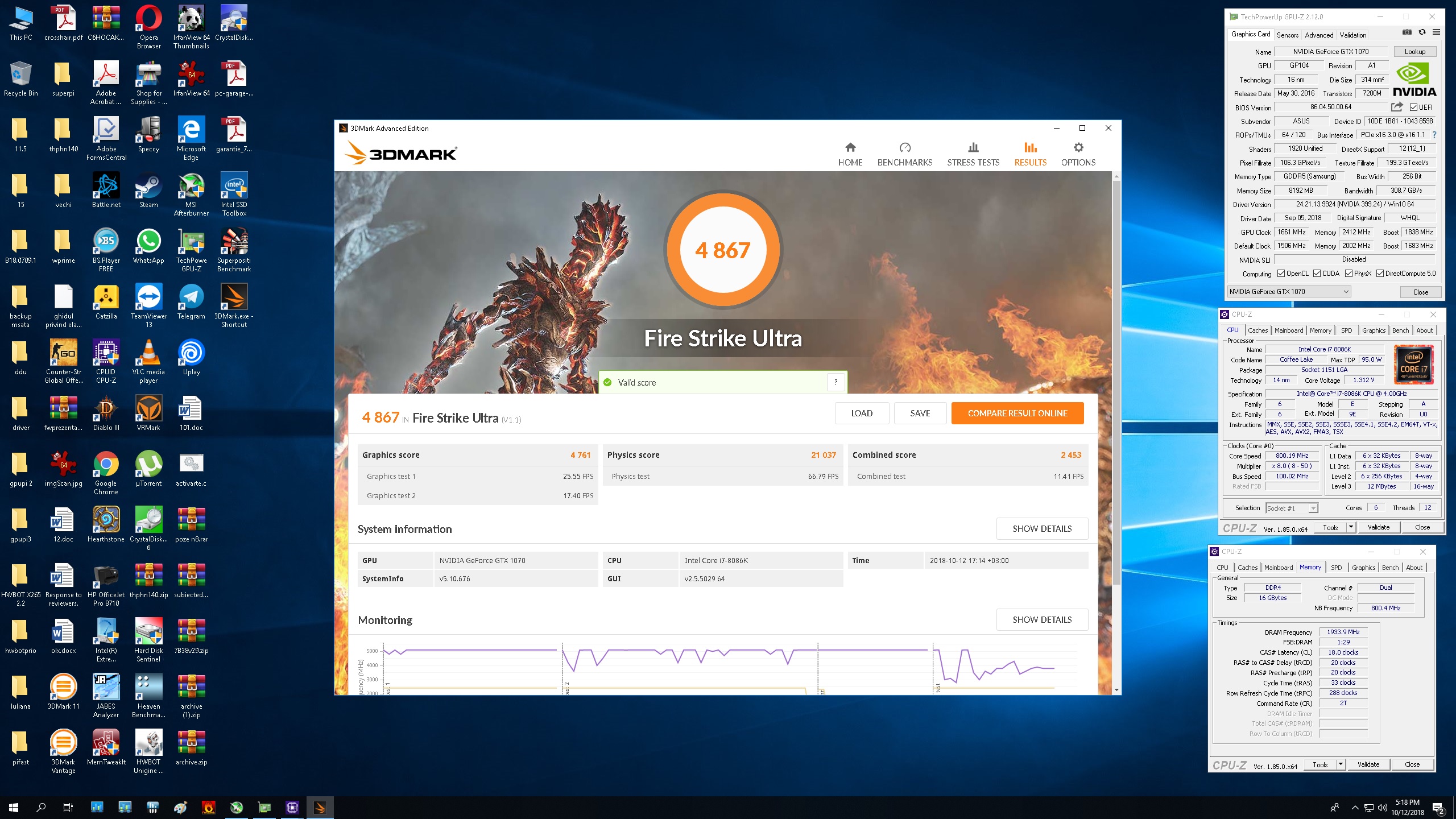Screen dimensions: 1456x819
Task: Expand the Tools dropdown arrow in lower CPU-Z
Action: [x=1341, y=764]
